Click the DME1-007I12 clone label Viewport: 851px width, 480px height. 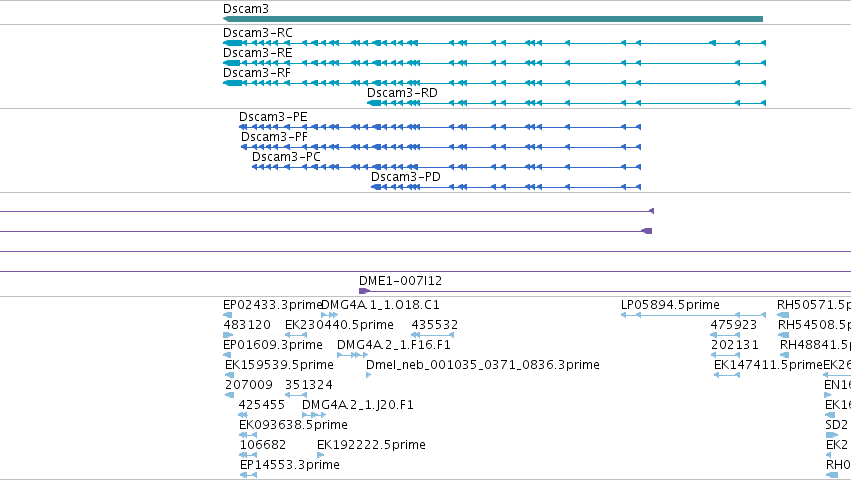pos(401,281)
